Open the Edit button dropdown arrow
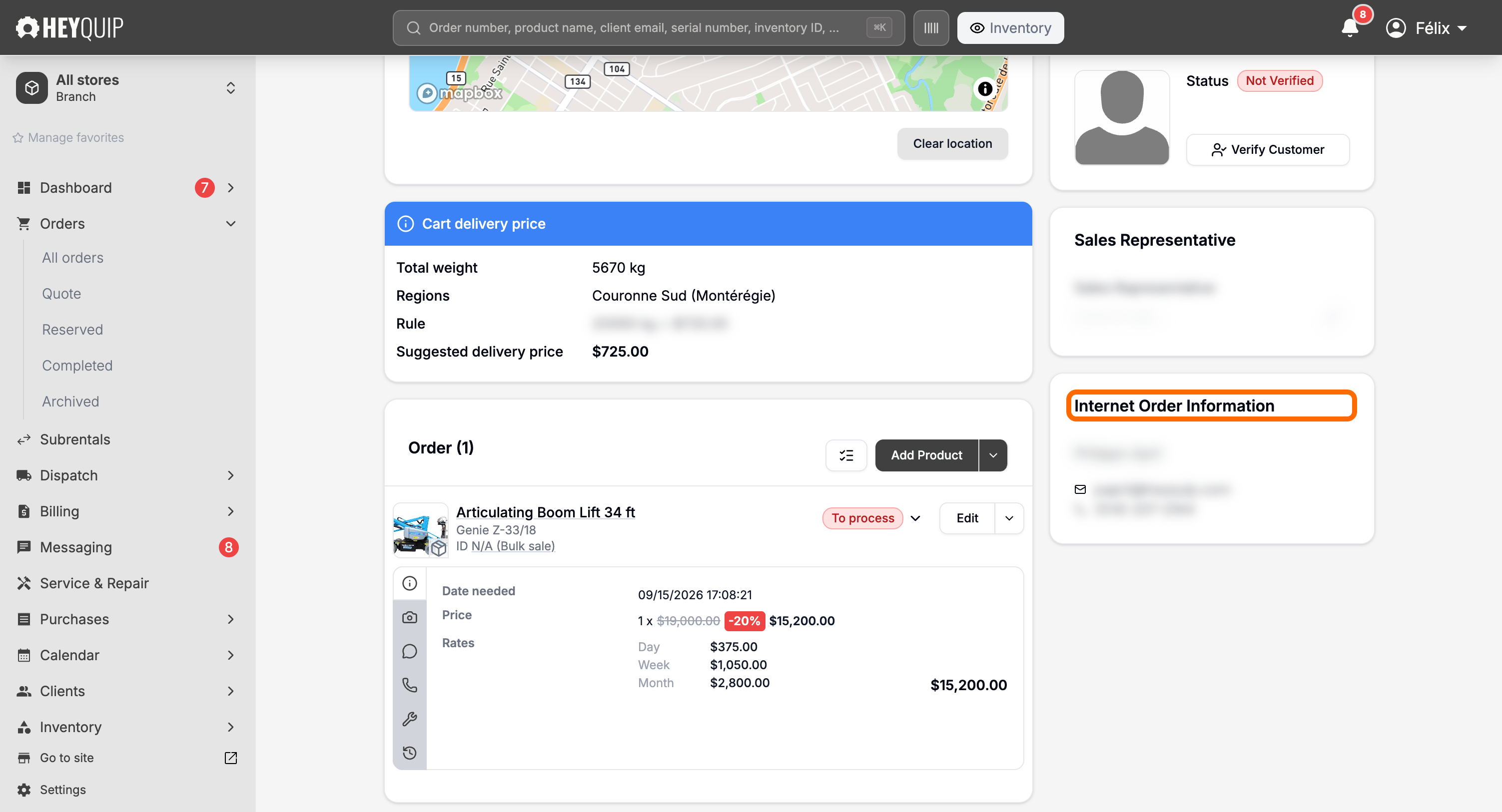Screen dimensions: 1502x812 [x=1009, y=518]
